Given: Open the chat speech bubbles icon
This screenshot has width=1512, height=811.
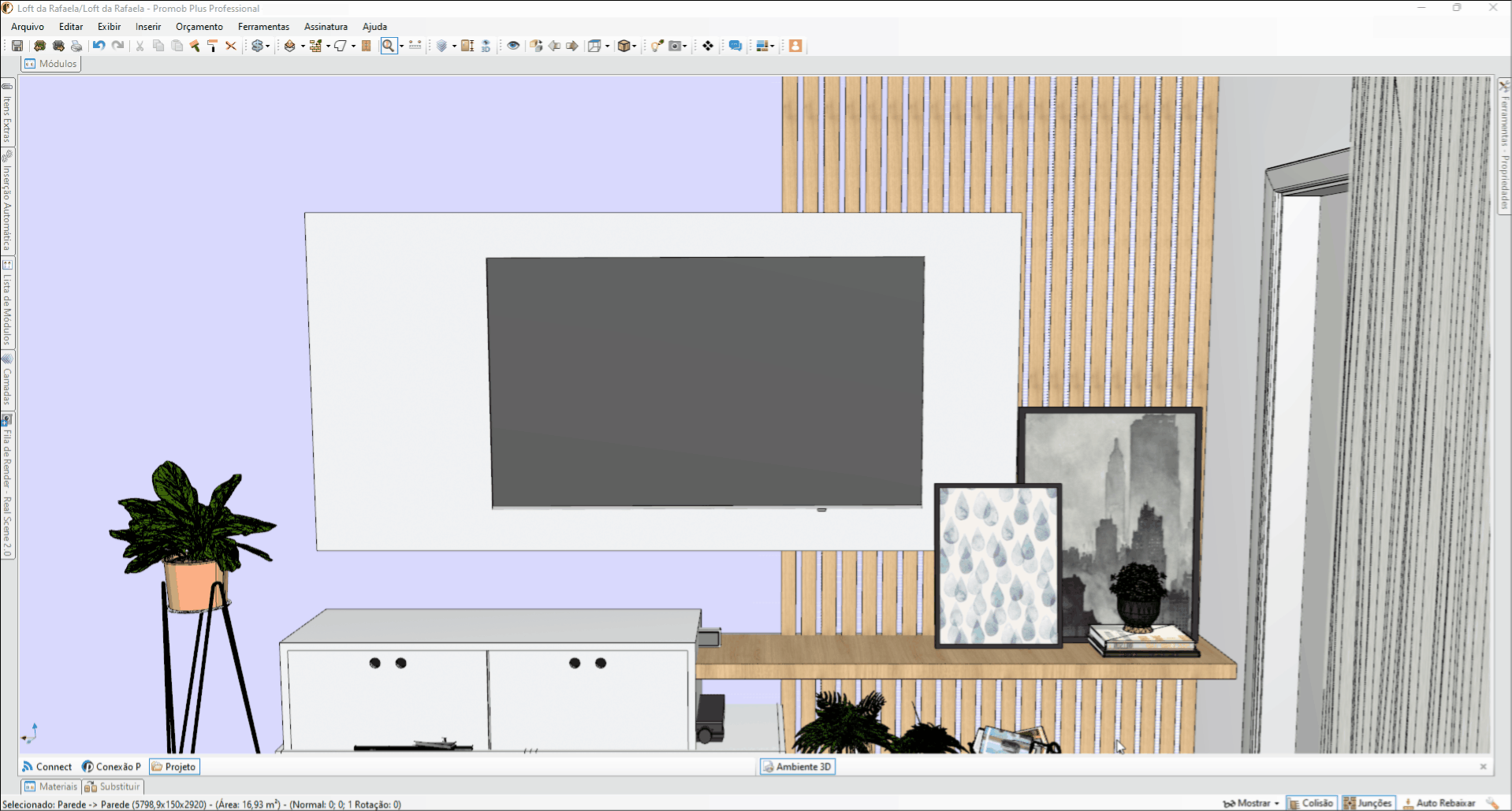Looking at the screenshot, I should coord(736,46).
